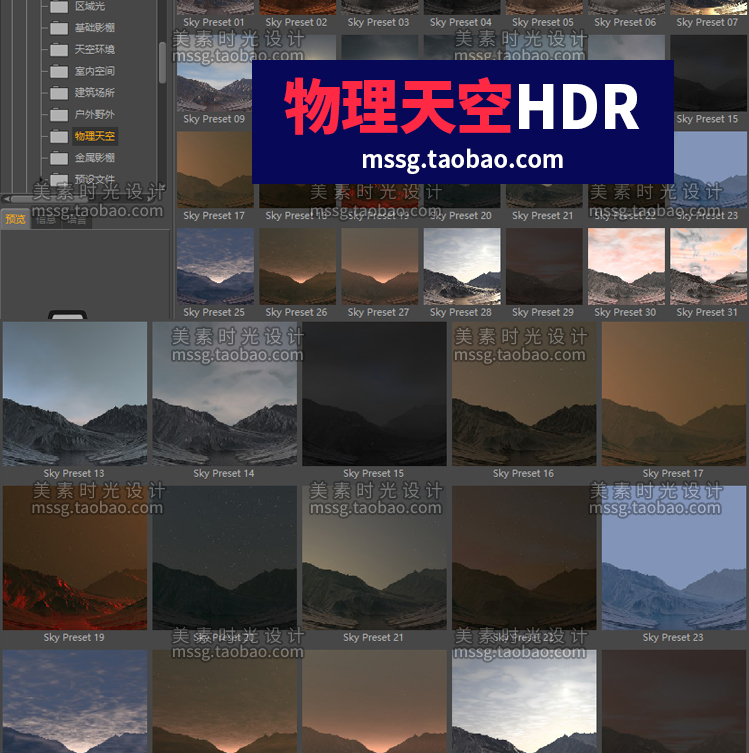Click the 基础影棚 folder icon
Screen dimensions: 749x753
coord(58,28)
